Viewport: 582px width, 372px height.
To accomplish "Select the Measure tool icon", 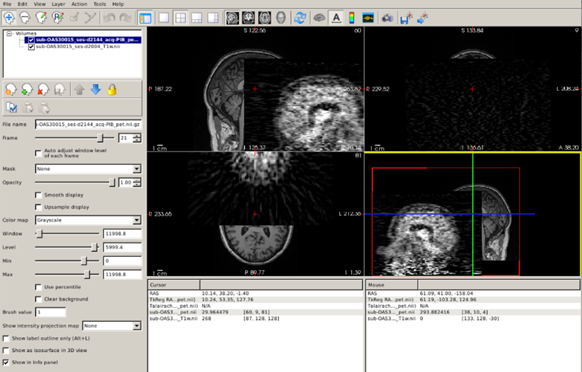I will tap(25, 17).
